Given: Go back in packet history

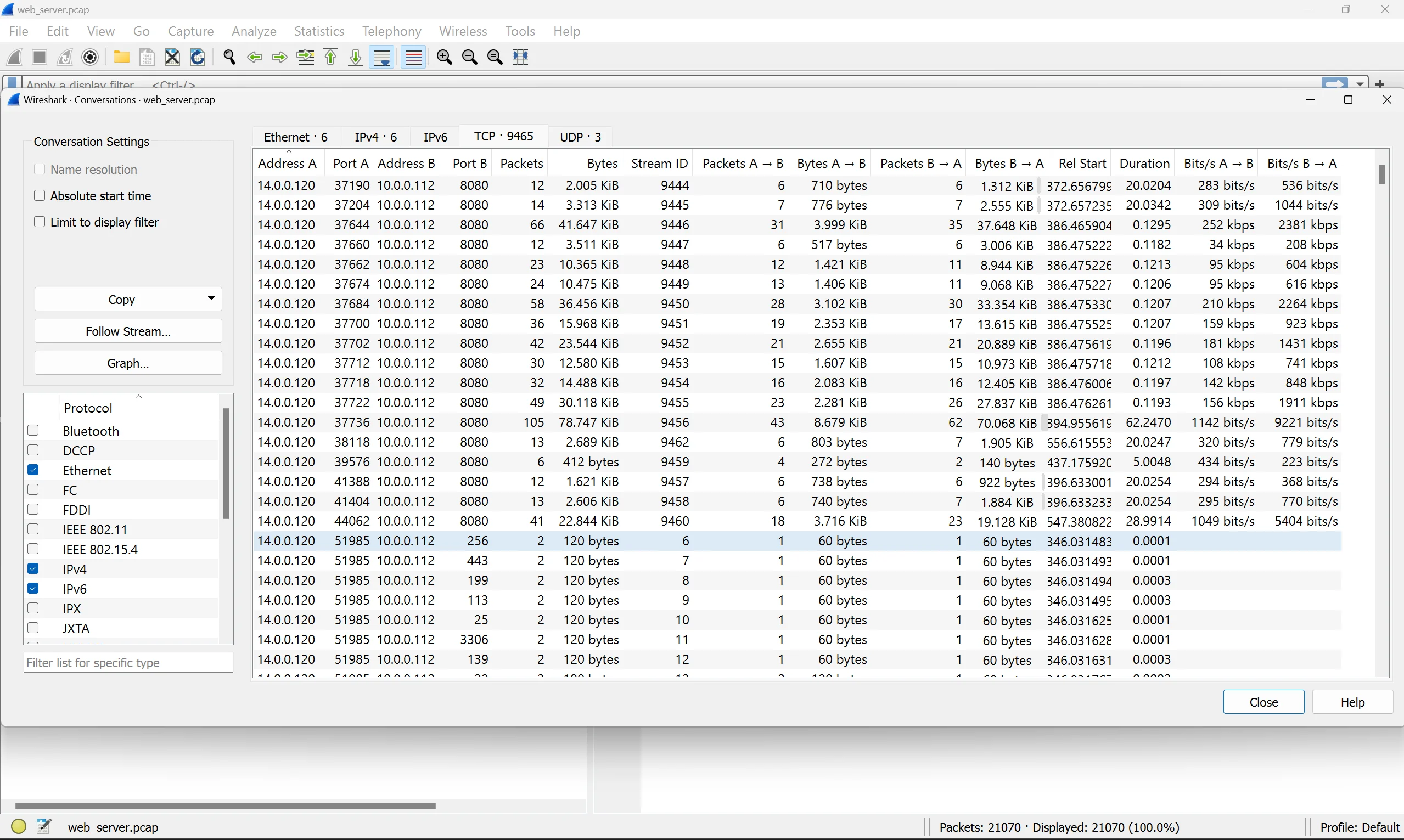Looking at the screenshot, I should [x=255, y=57].
